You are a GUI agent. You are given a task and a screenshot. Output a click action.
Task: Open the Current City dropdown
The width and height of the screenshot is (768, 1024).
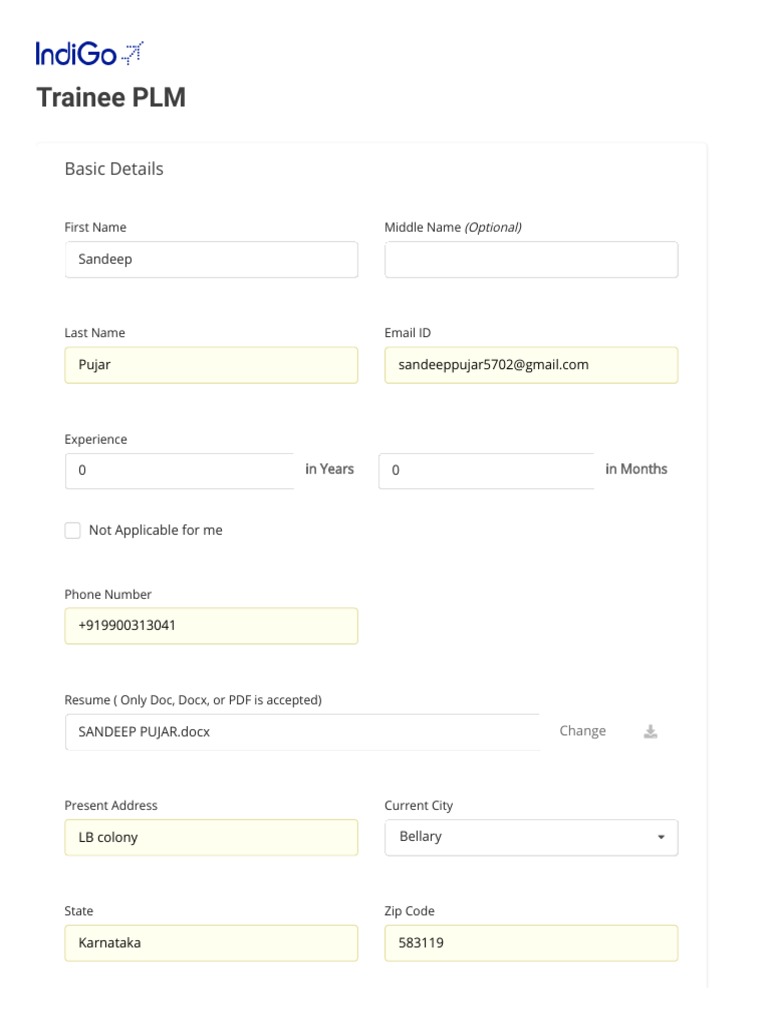point(530,837)
